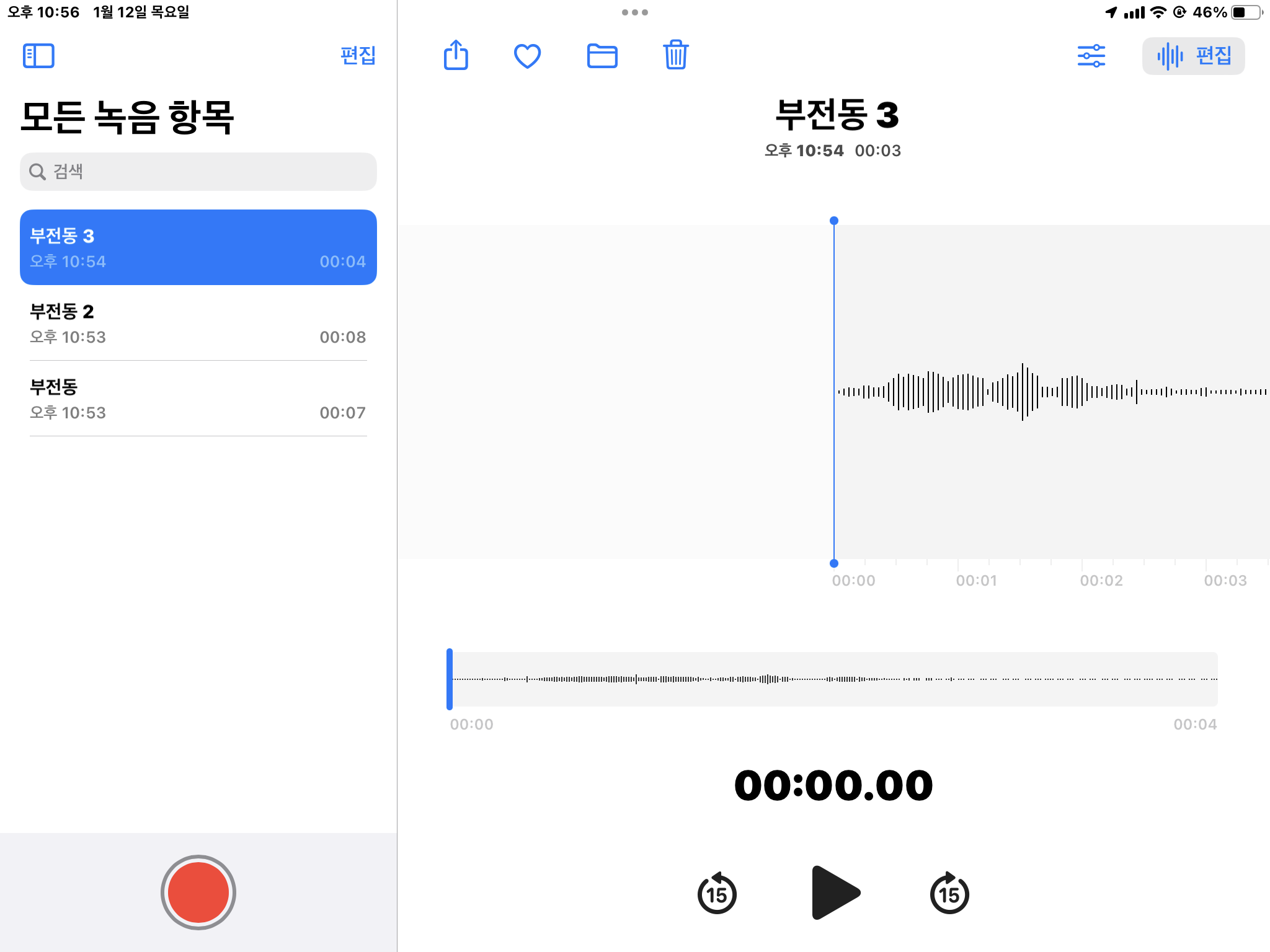This screenshot has width=1270, height=952.
Task: Mark recording as favorite with heart icon
Action: point(528,56)
